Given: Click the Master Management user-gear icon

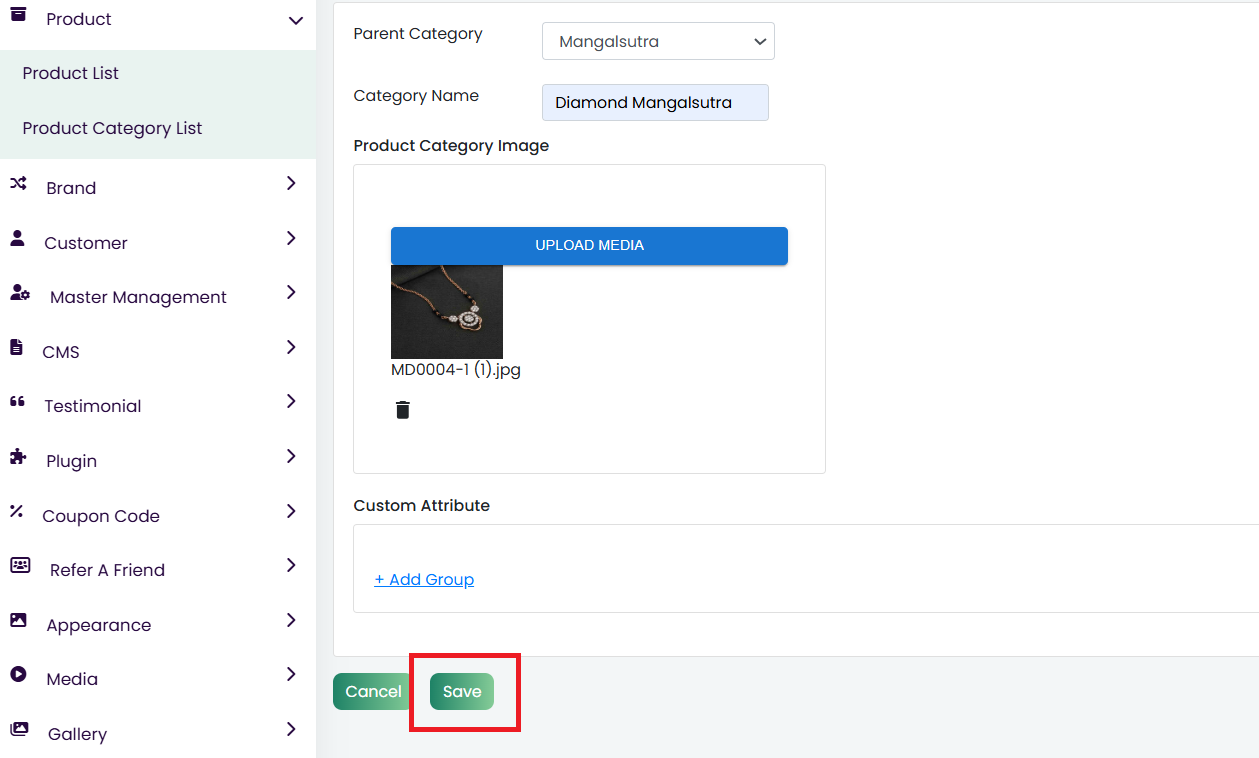Looking at the screenshot, I should 19,293.
